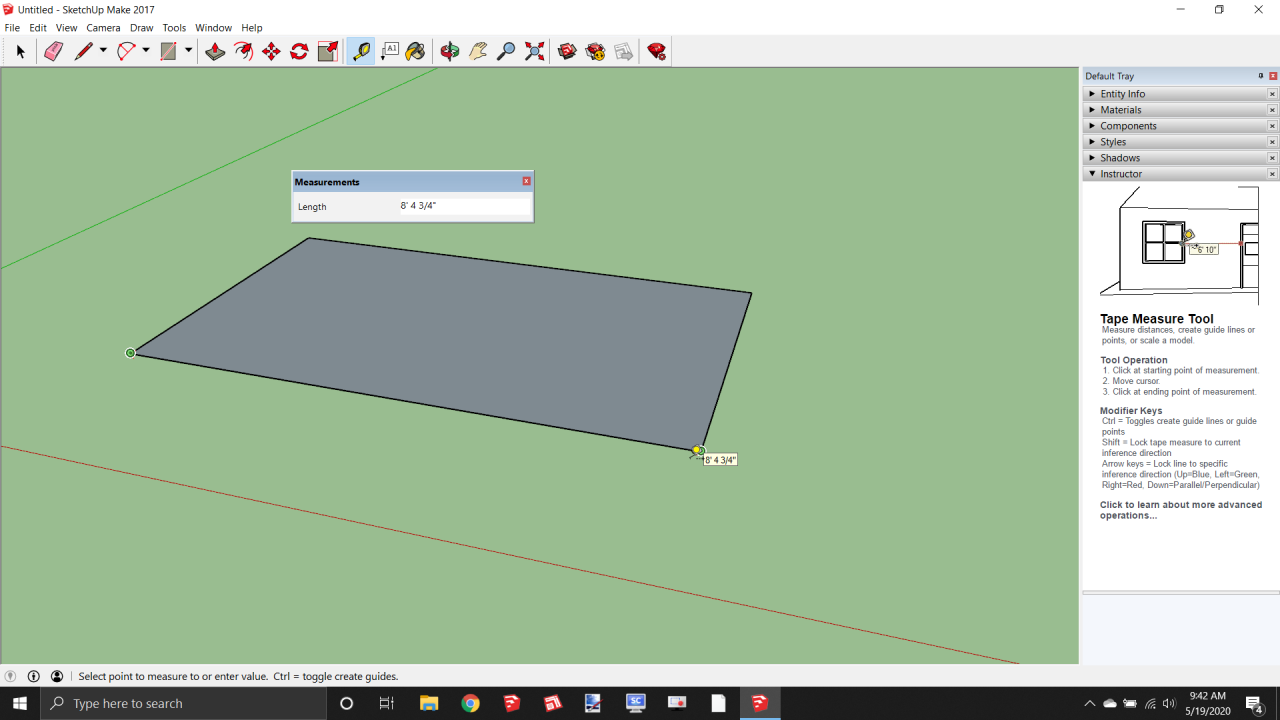Click the credits info status icon
This screenshot has width=1280, height=720.
[x=34, y=676]
